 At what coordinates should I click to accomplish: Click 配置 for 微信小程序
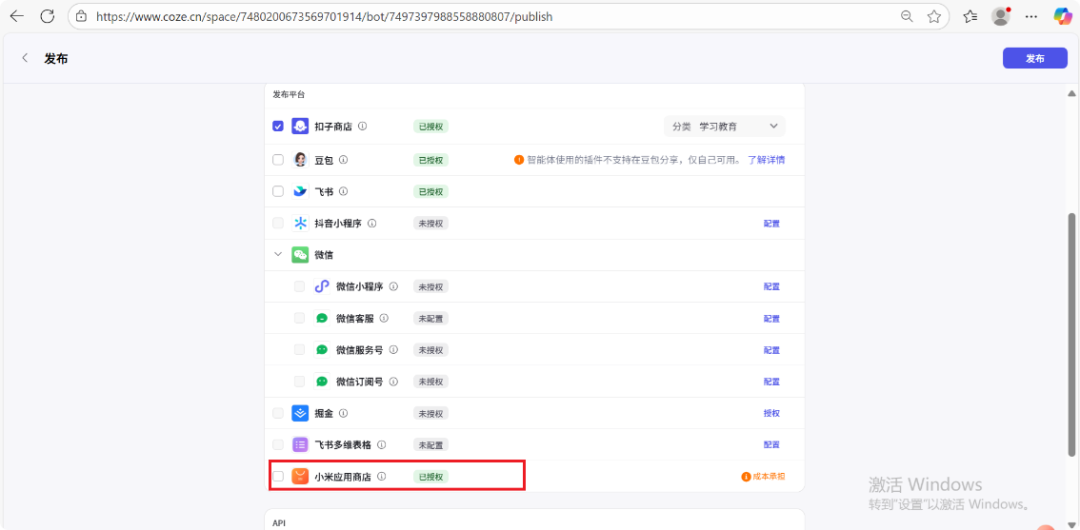click(x=771, y=287)
